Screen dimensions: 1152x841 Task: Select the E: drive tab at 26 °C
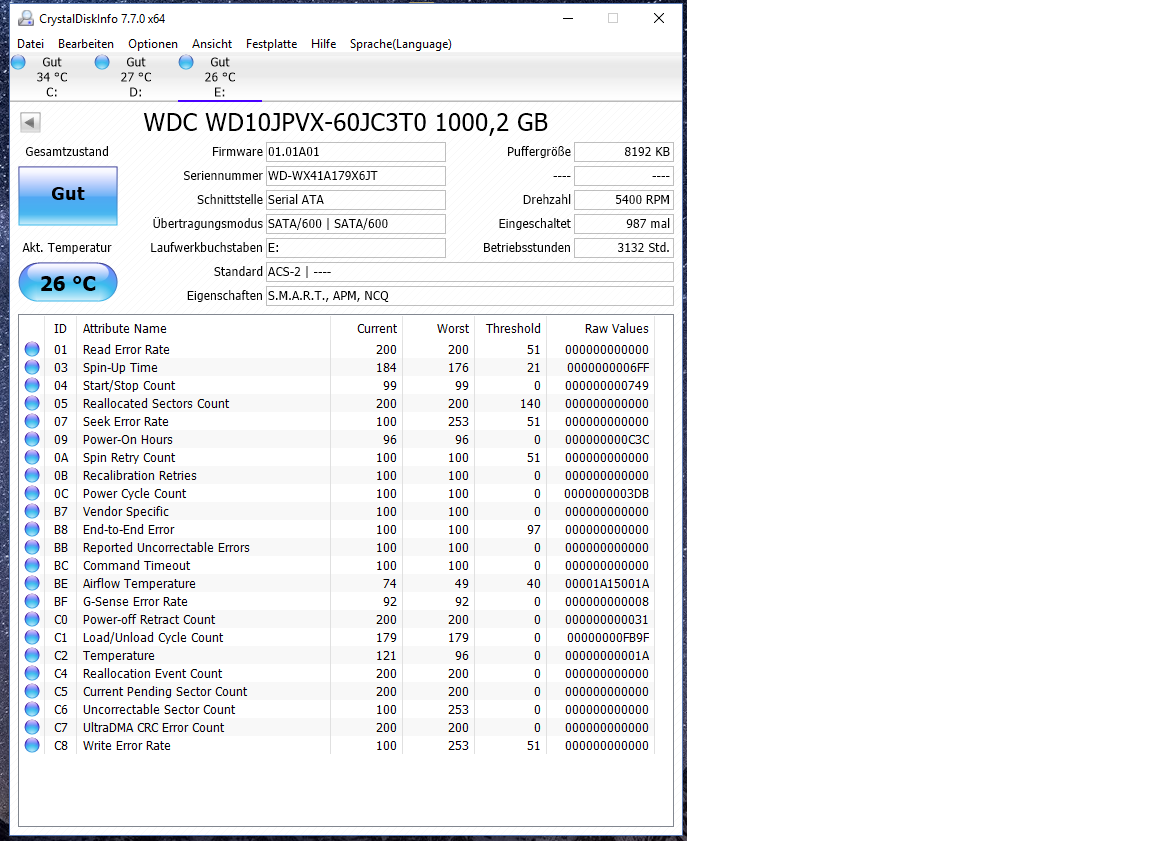click(x=220, y=77)
